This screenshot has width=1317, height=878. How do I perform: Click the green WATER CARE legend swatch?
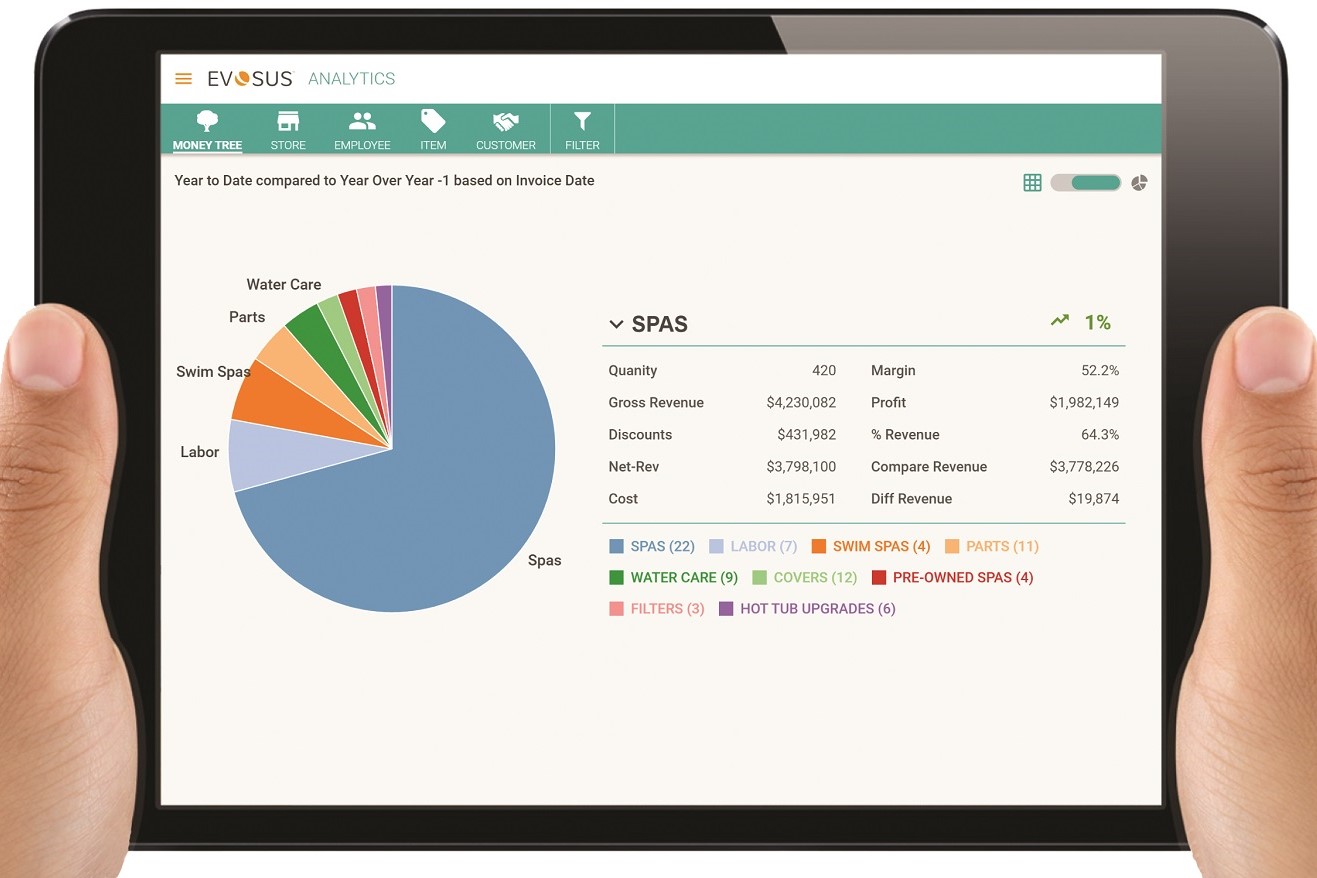pyautogui.click(x=616, y=578)
